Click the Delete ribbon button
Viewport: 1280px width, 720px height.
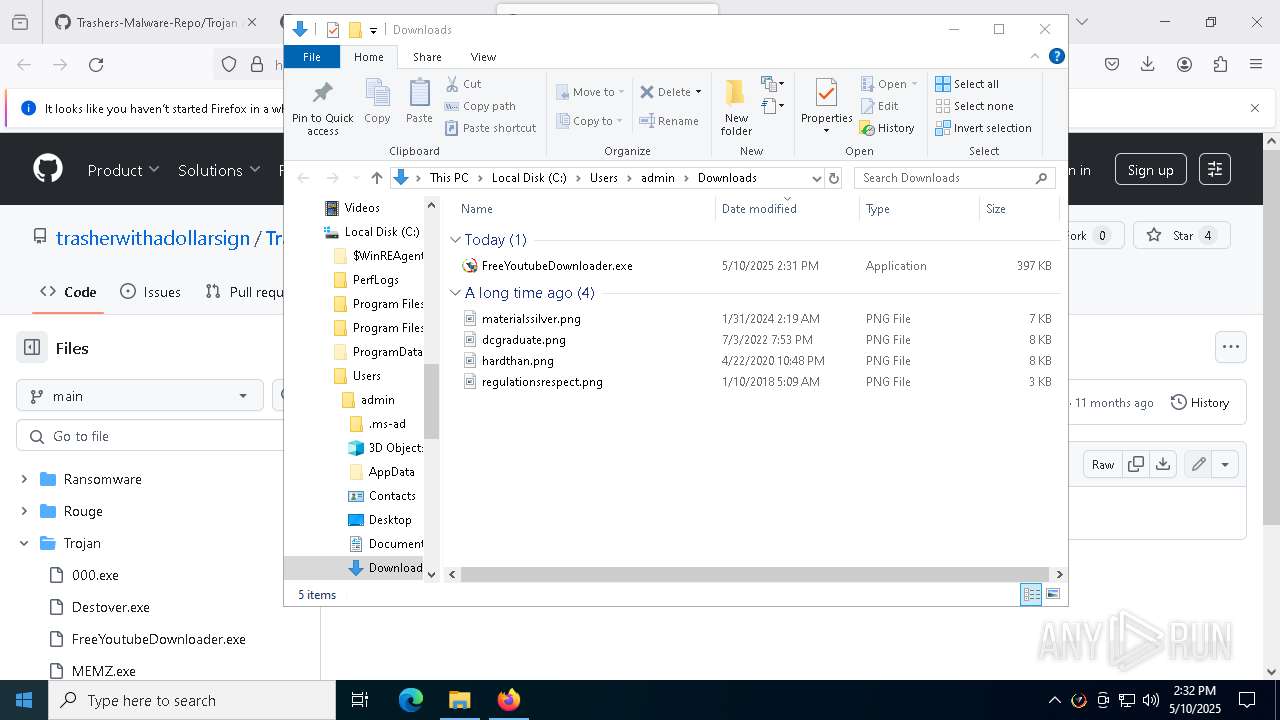click(670, 92)
